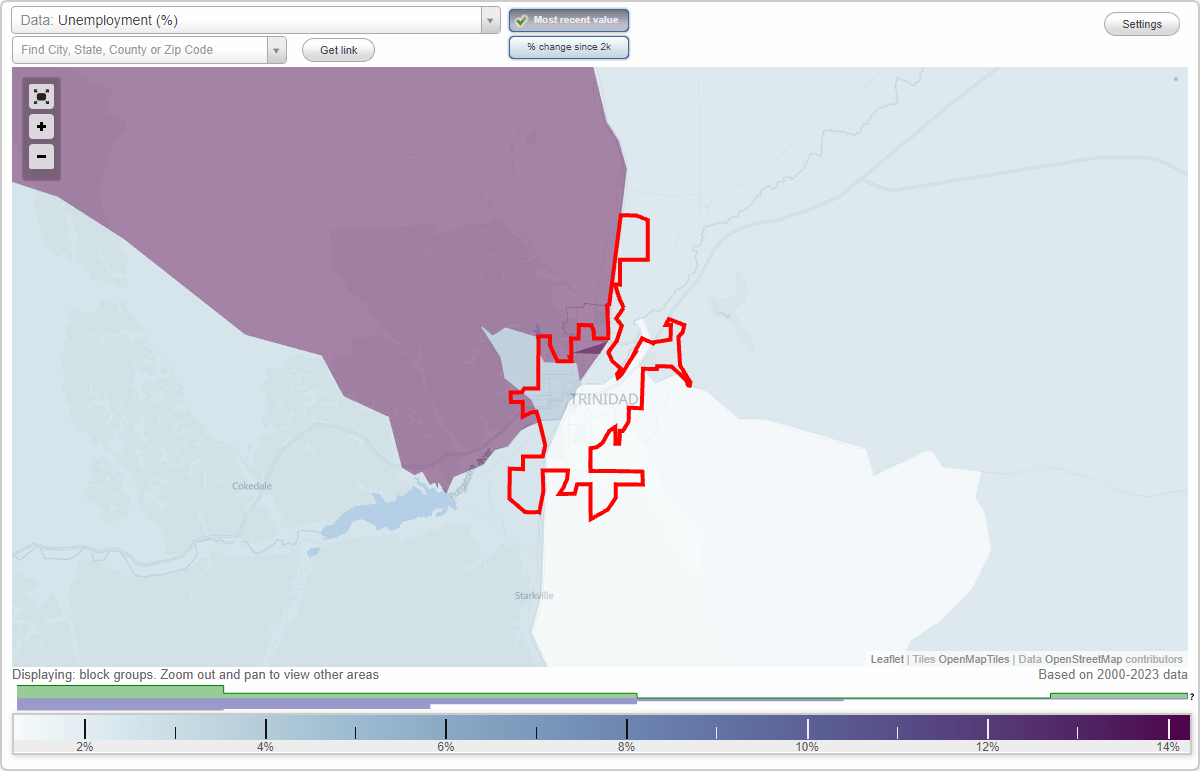Image resolution: width=1200 pixels, height=771 pixels.
Task: Click the 2% mark on legend
Action: 85,746
